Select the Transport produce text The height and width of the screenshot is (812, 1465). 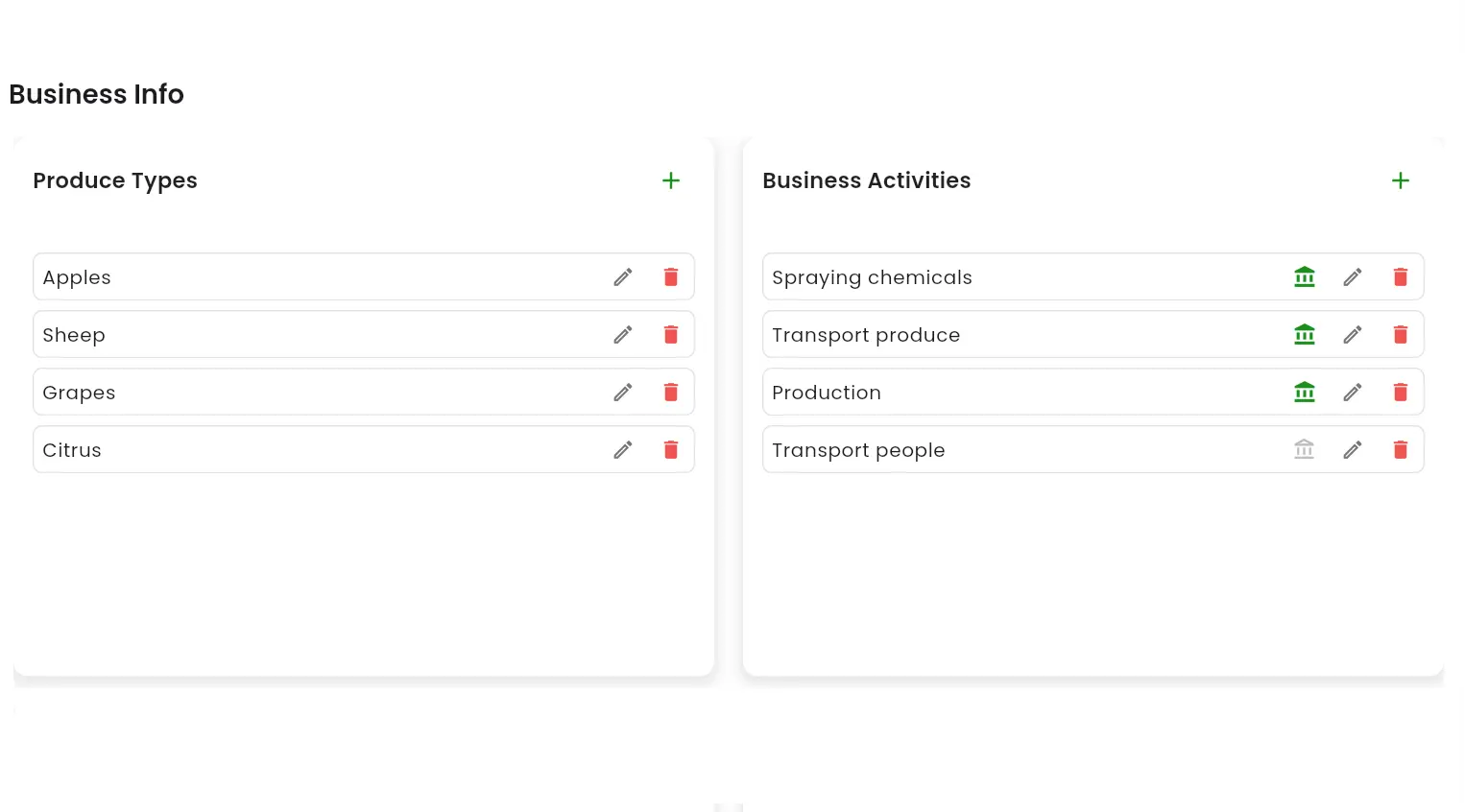[x=866, y=335]
